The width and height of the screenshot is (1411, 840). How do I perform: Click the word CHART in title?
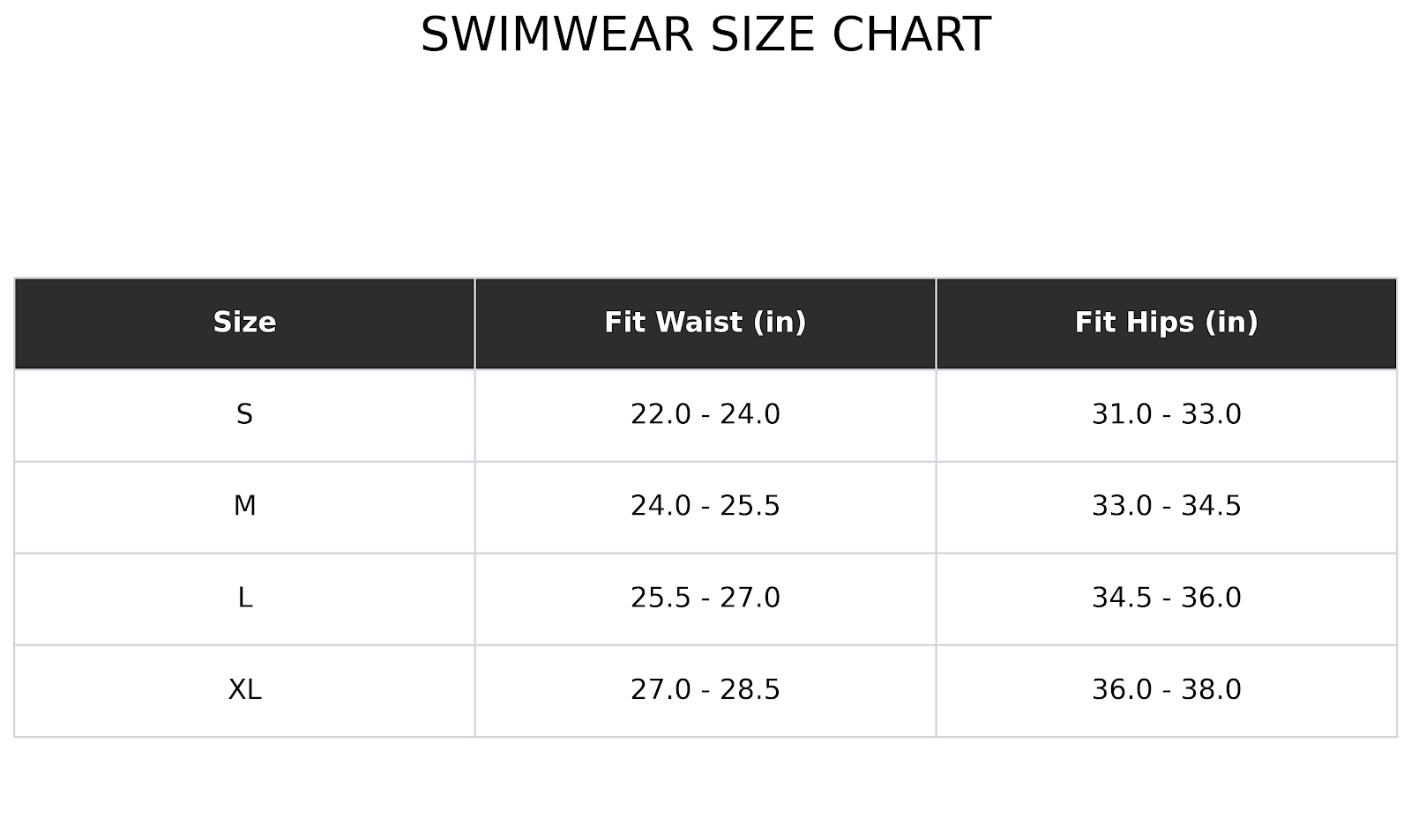coord(911,35)
